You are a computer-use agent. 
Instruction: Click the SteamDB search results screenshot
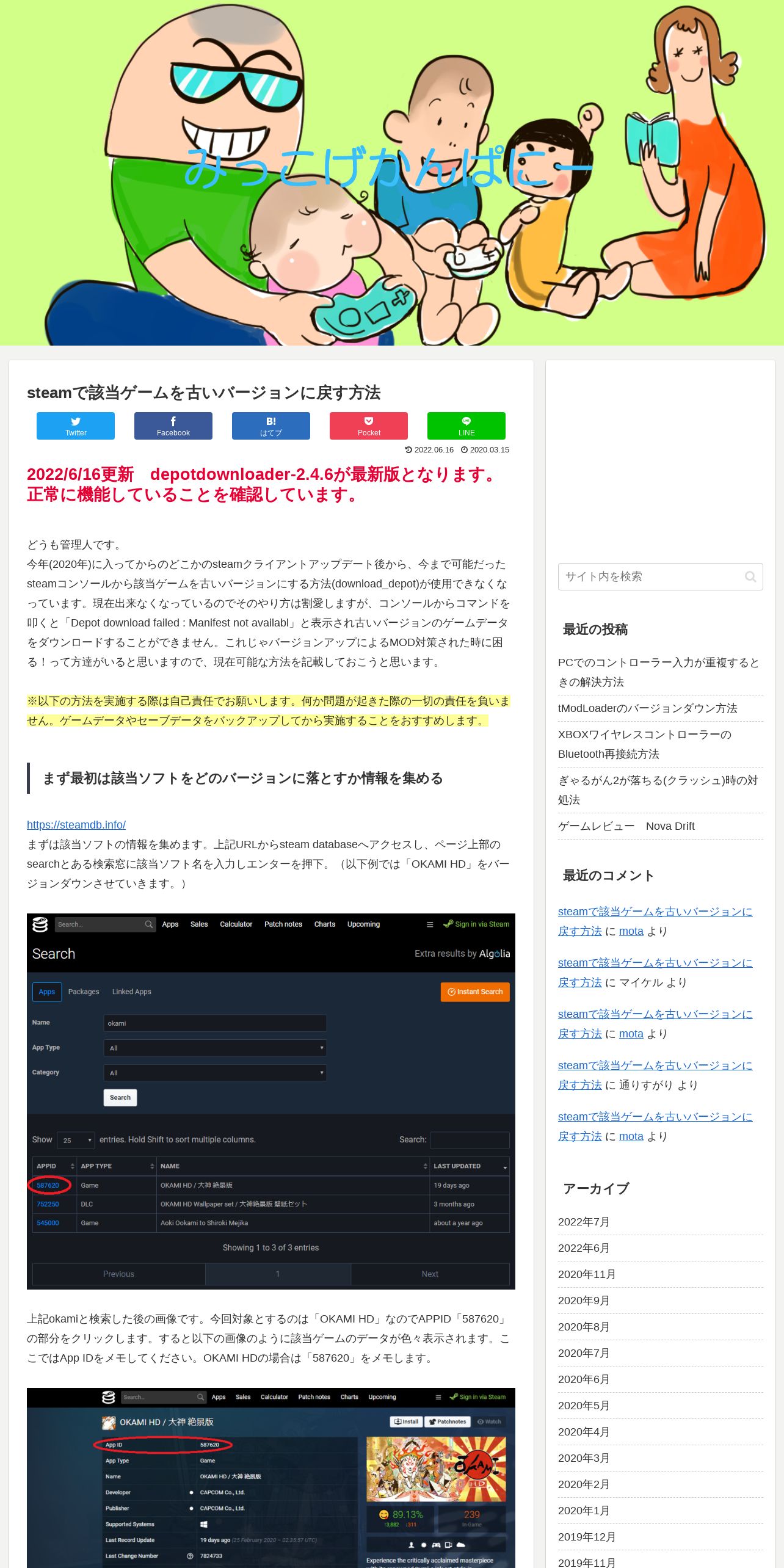pyautogui.click(x=271, y=1102)
